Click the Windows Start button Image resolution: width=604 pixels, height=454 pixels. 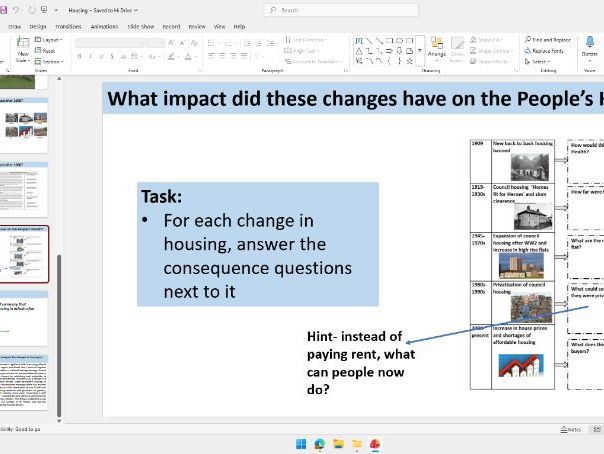point(300,443)
